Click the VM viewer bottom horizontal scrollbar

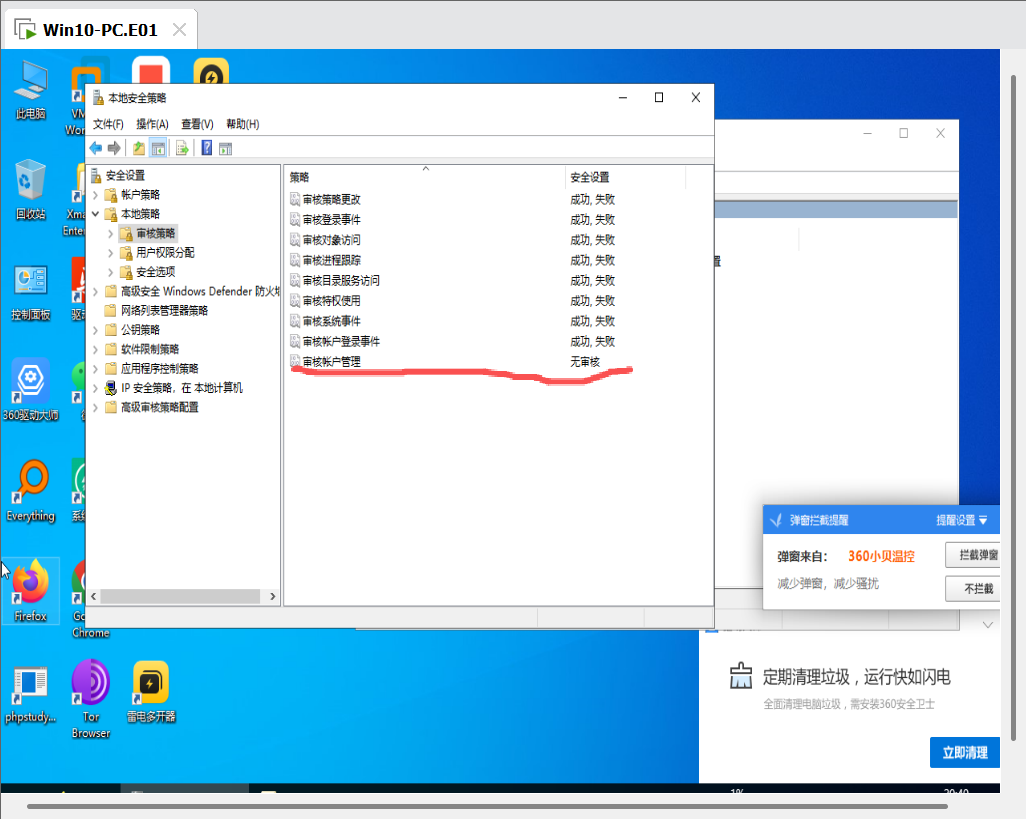click(487, 806)
